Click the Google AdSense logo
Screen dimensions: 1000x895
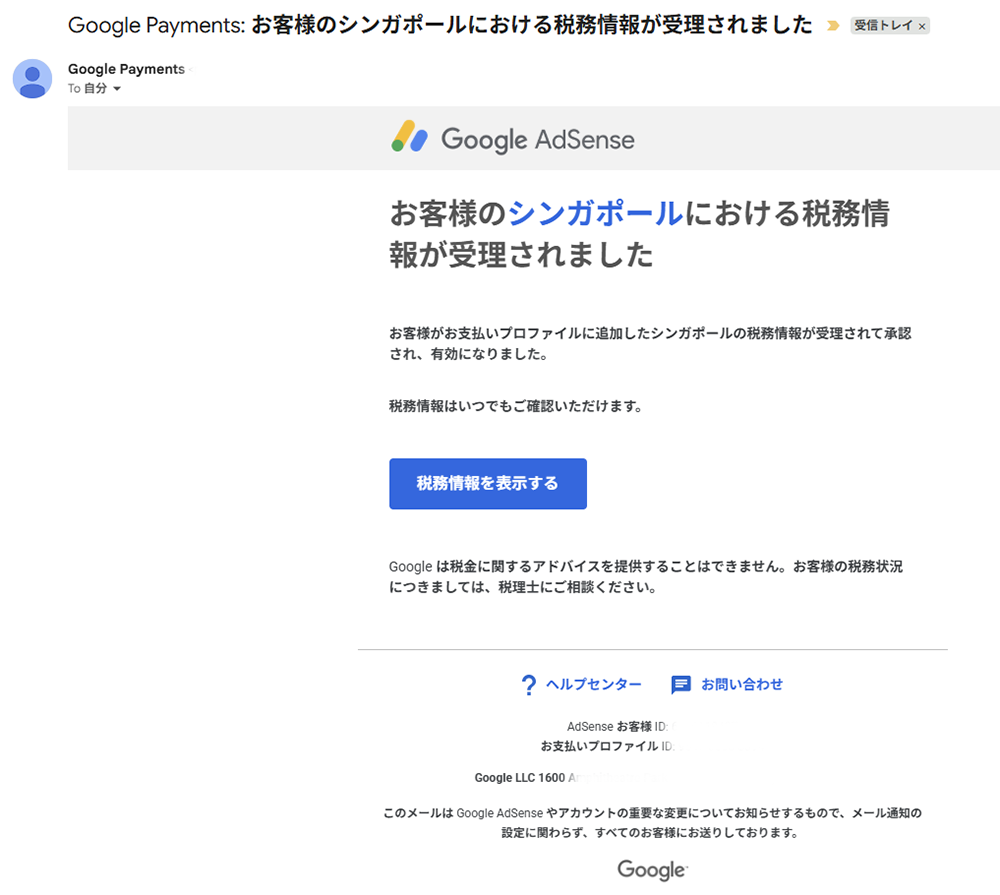pyautogui.click(x=513, y=138)
